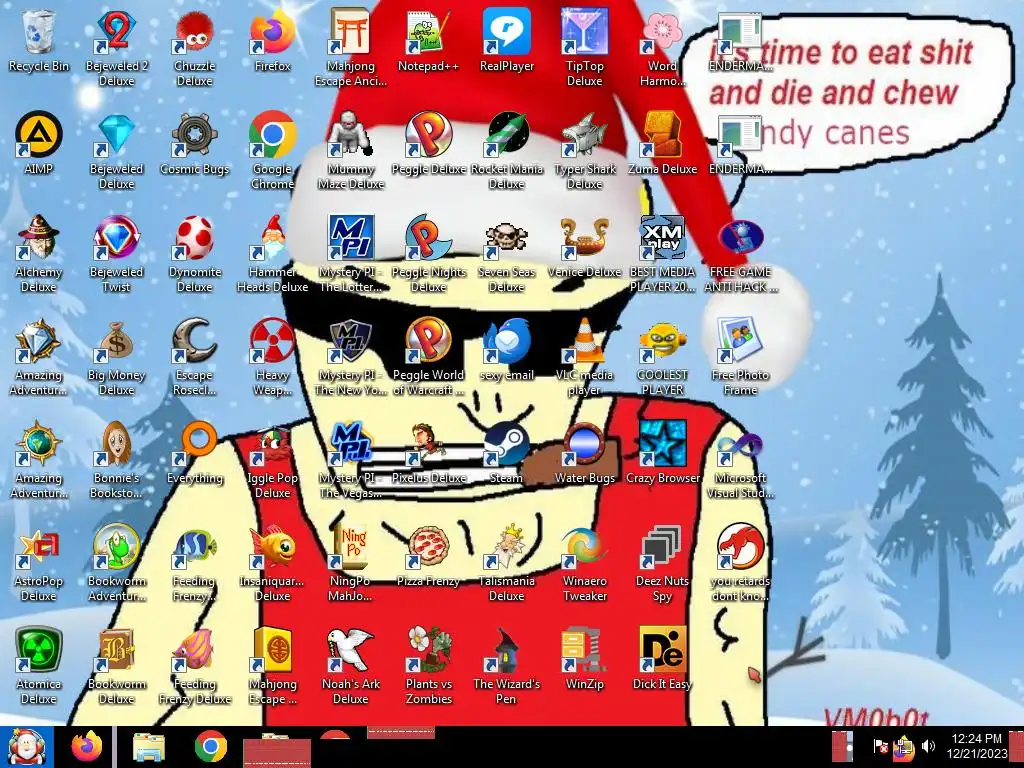This screenshot has height=768, width=1024.
Task: Open File Explorer from the taskbar
Action: [149, 748]
